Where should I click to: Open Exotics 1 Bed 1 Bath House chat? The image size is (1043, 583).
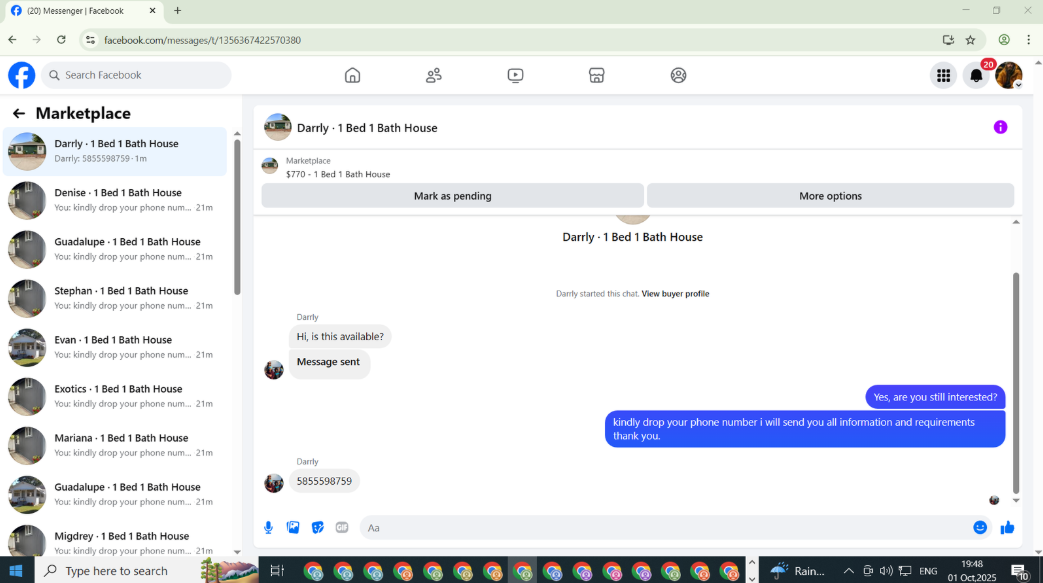115,397
